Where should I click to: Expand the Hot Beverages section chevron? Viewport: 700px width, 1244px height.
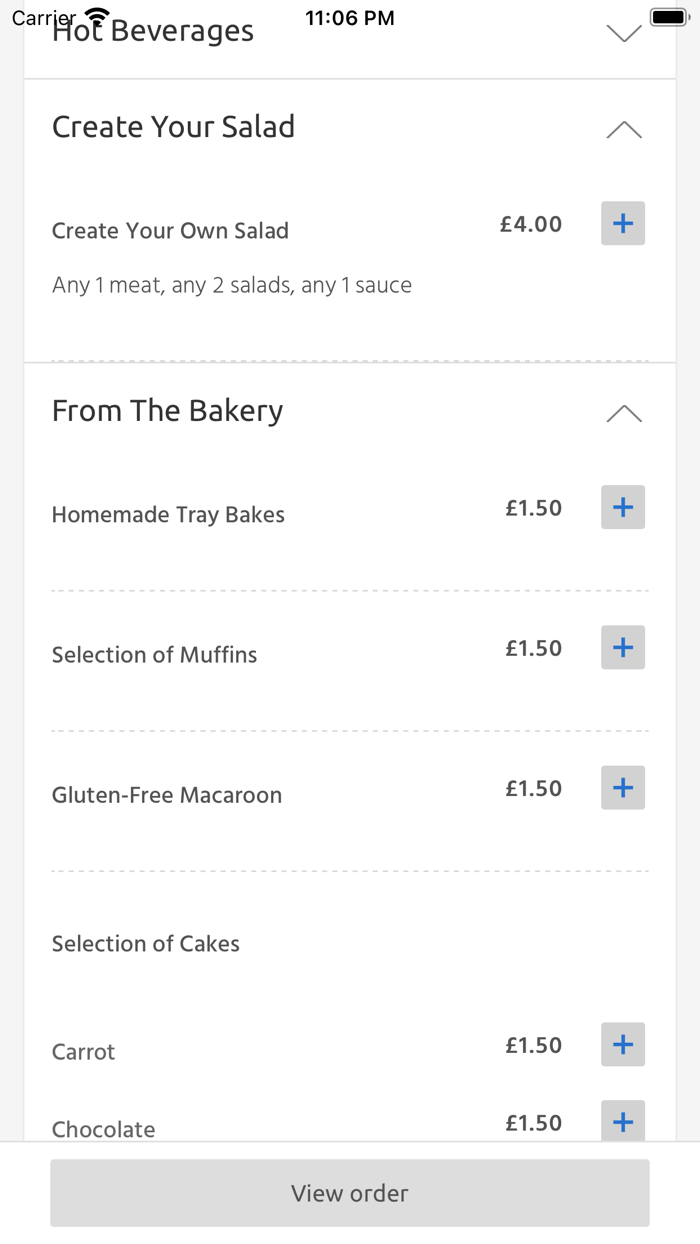[x=624, y=33]
